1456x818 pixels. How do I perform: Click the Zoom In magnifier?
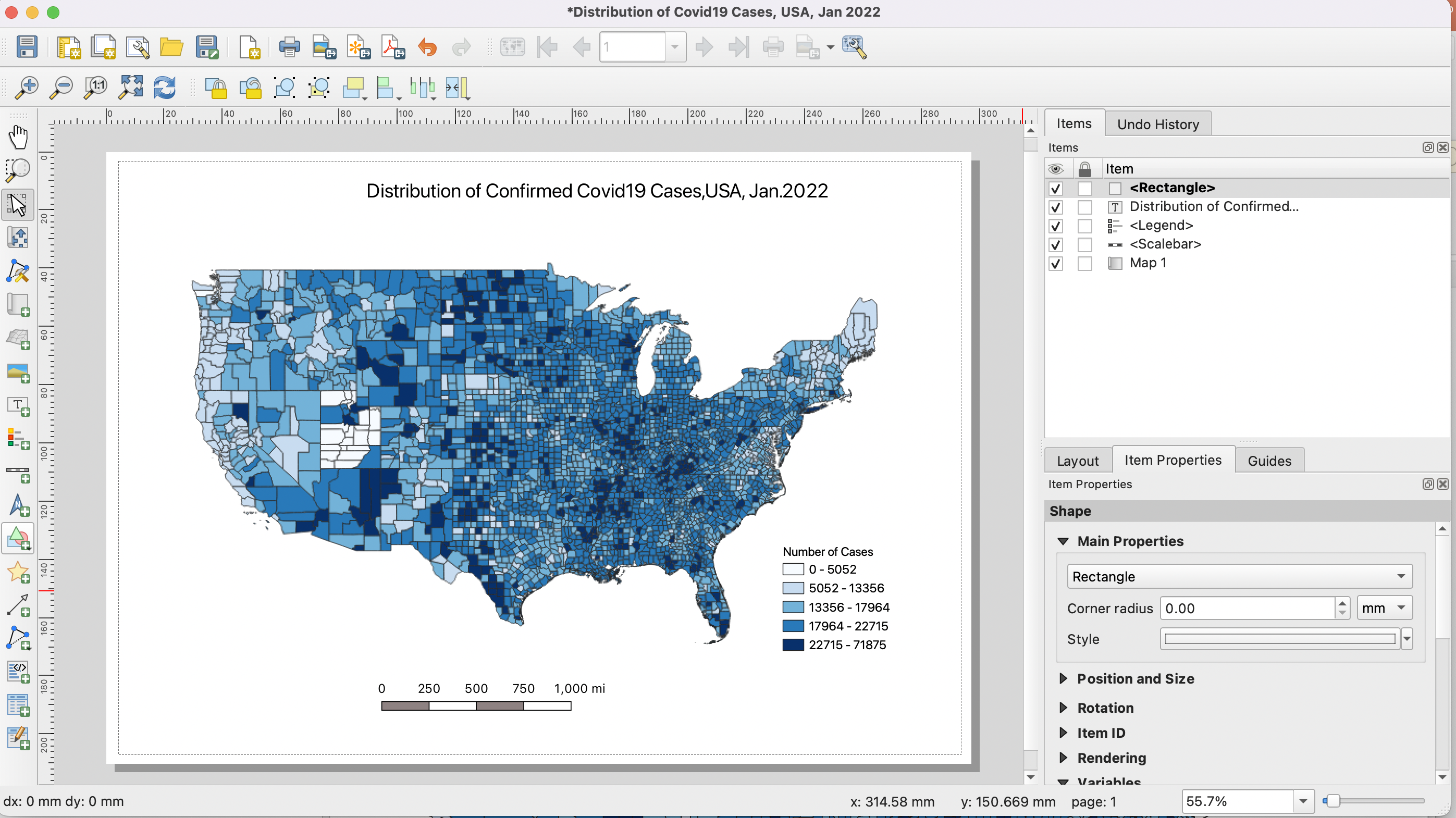click(27, 88)
